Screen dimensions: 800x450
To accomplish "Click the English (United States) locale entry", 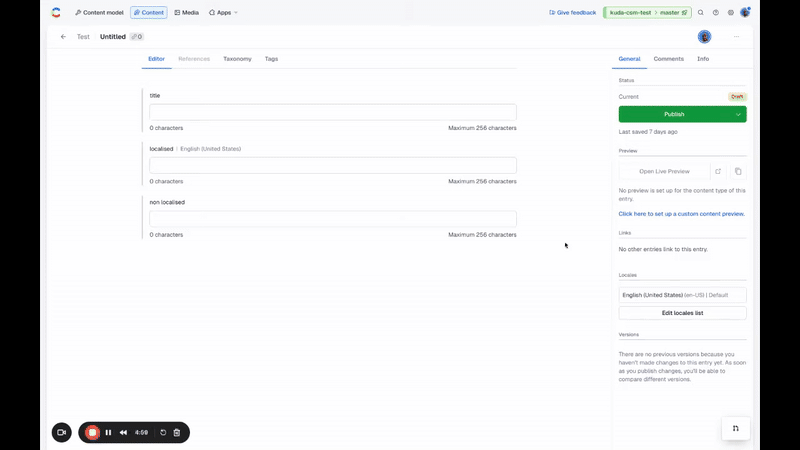I will [x=683, y=295].
